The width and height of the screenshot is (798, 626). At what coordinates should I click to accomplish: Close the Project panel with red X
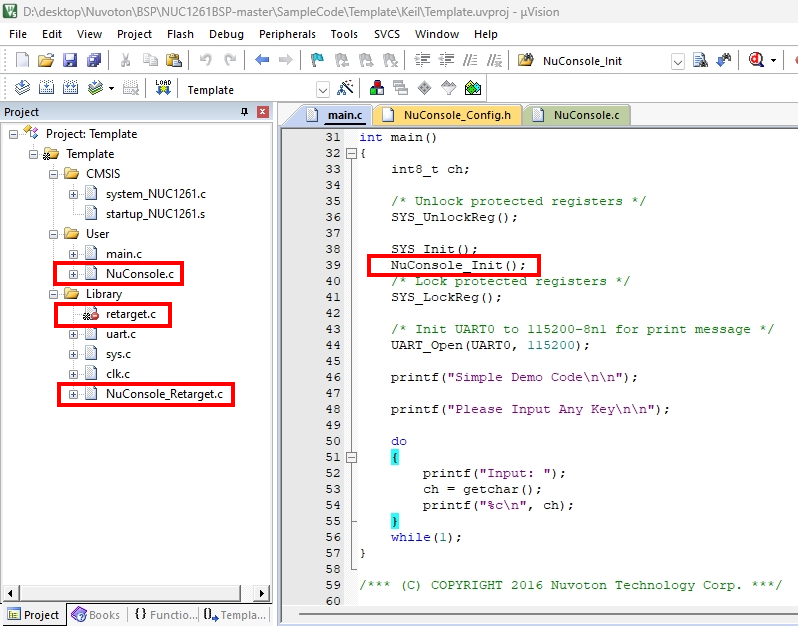coord(263,111)
